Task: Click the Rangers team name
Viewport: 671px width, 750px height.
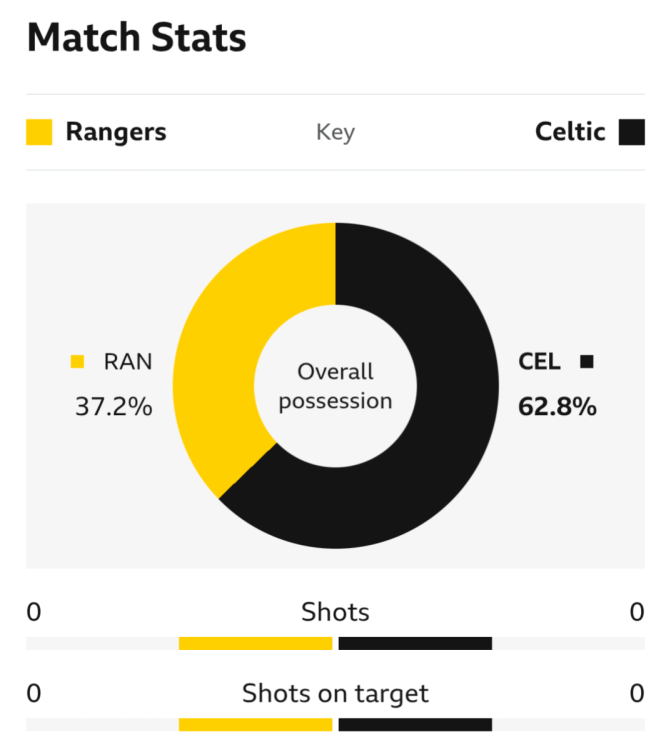Action: (x=116, y=132)
